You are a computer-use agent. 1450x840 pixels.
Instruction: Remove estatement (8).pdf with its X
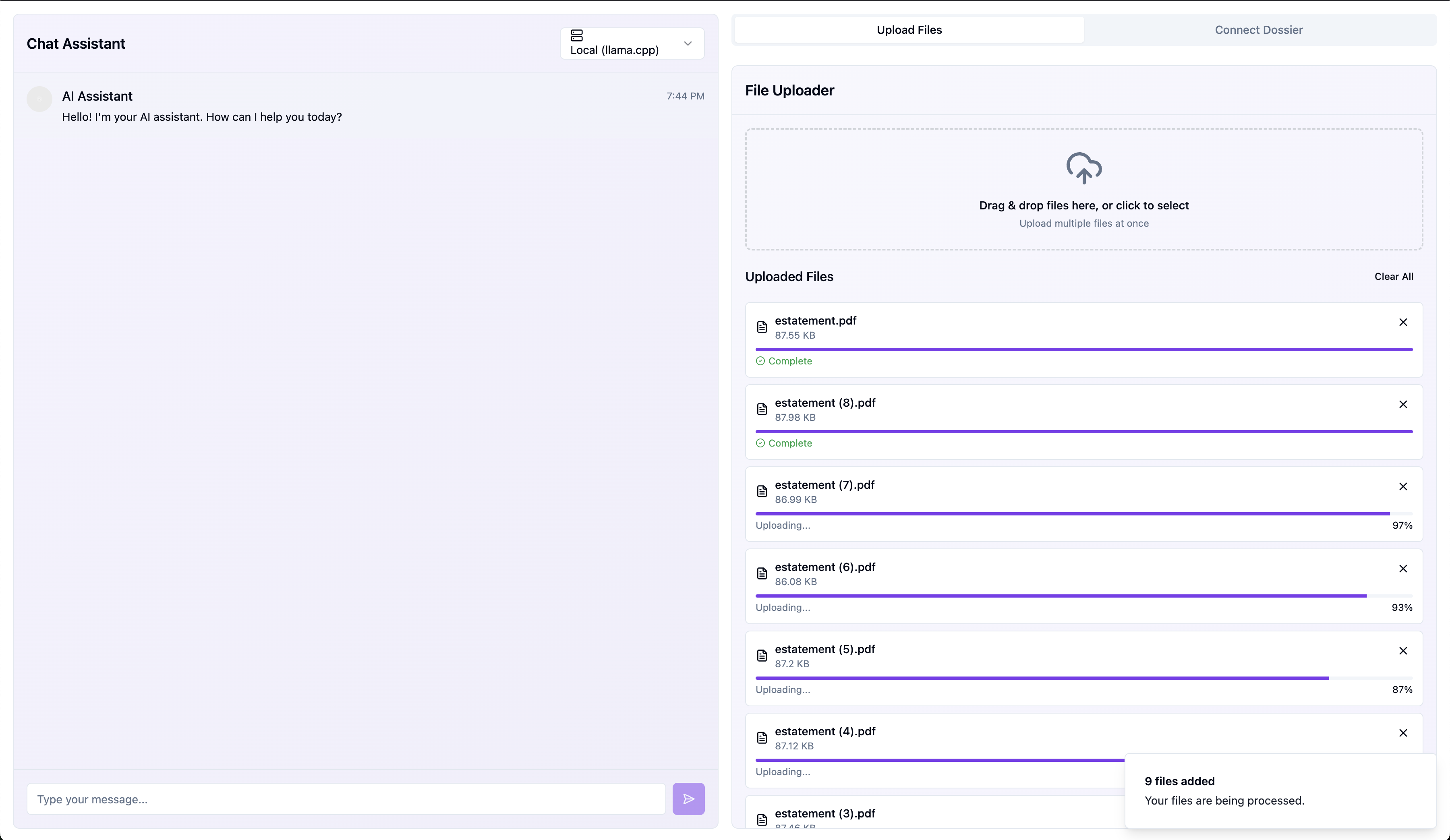click(x=1403, y=404)
